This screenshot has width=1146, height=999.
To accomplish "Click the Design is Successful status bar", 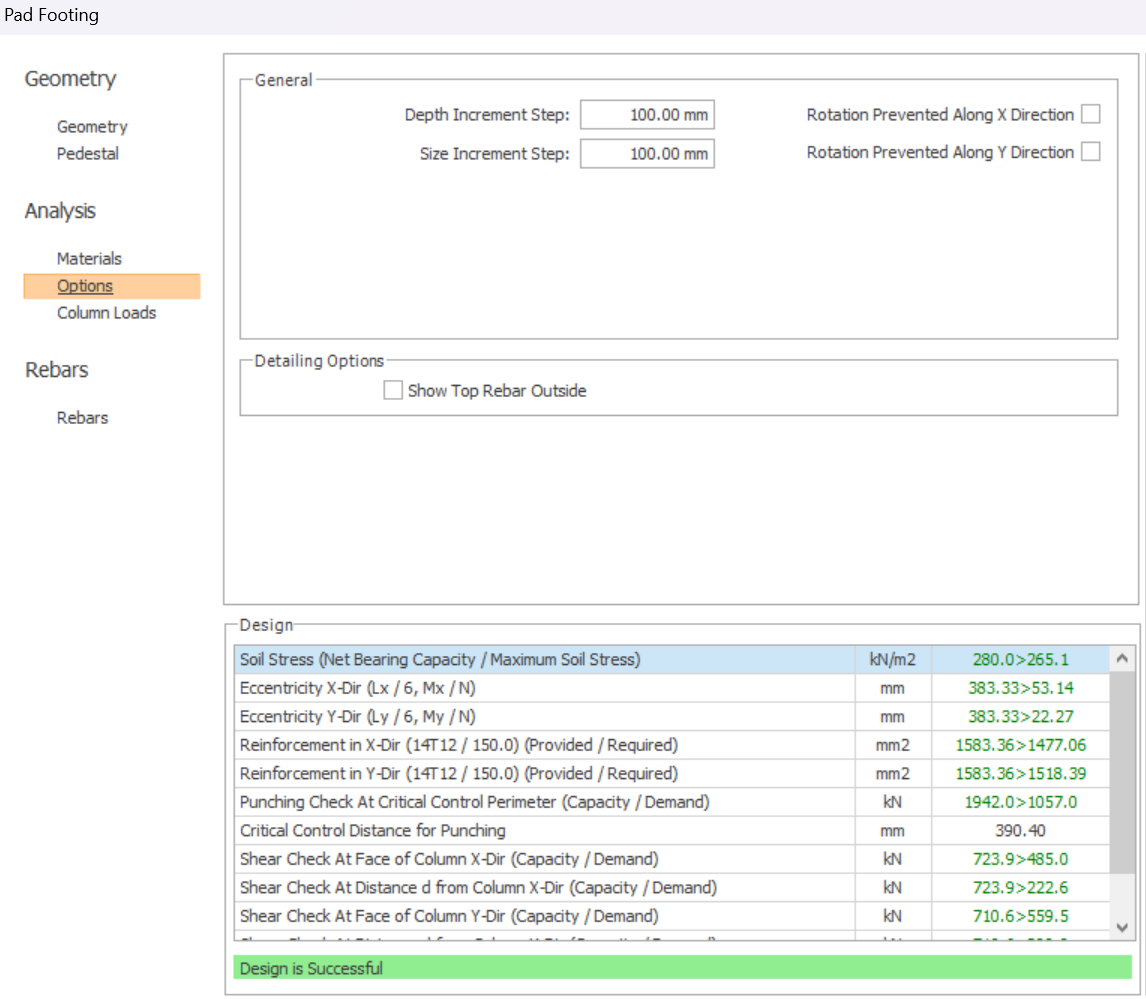I will pos(681,968).
